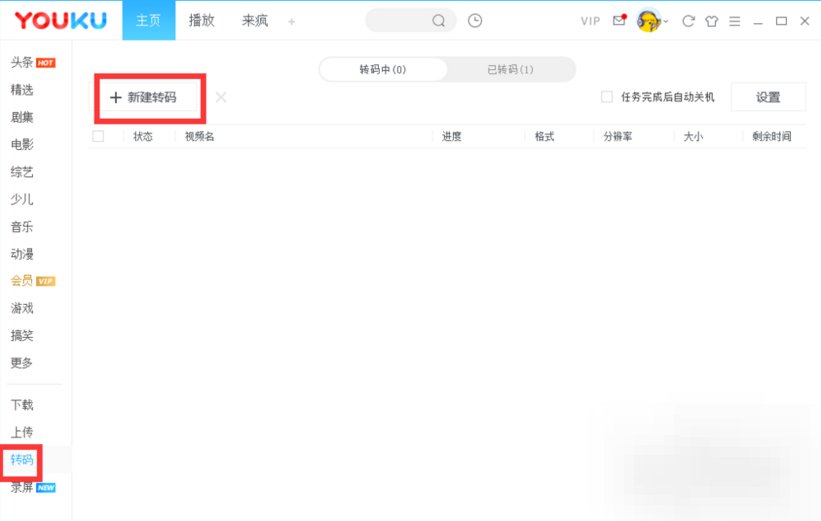This screenshot has height=521, width=821.
Task: Click 视频名 column header
Action: (199, 136)
